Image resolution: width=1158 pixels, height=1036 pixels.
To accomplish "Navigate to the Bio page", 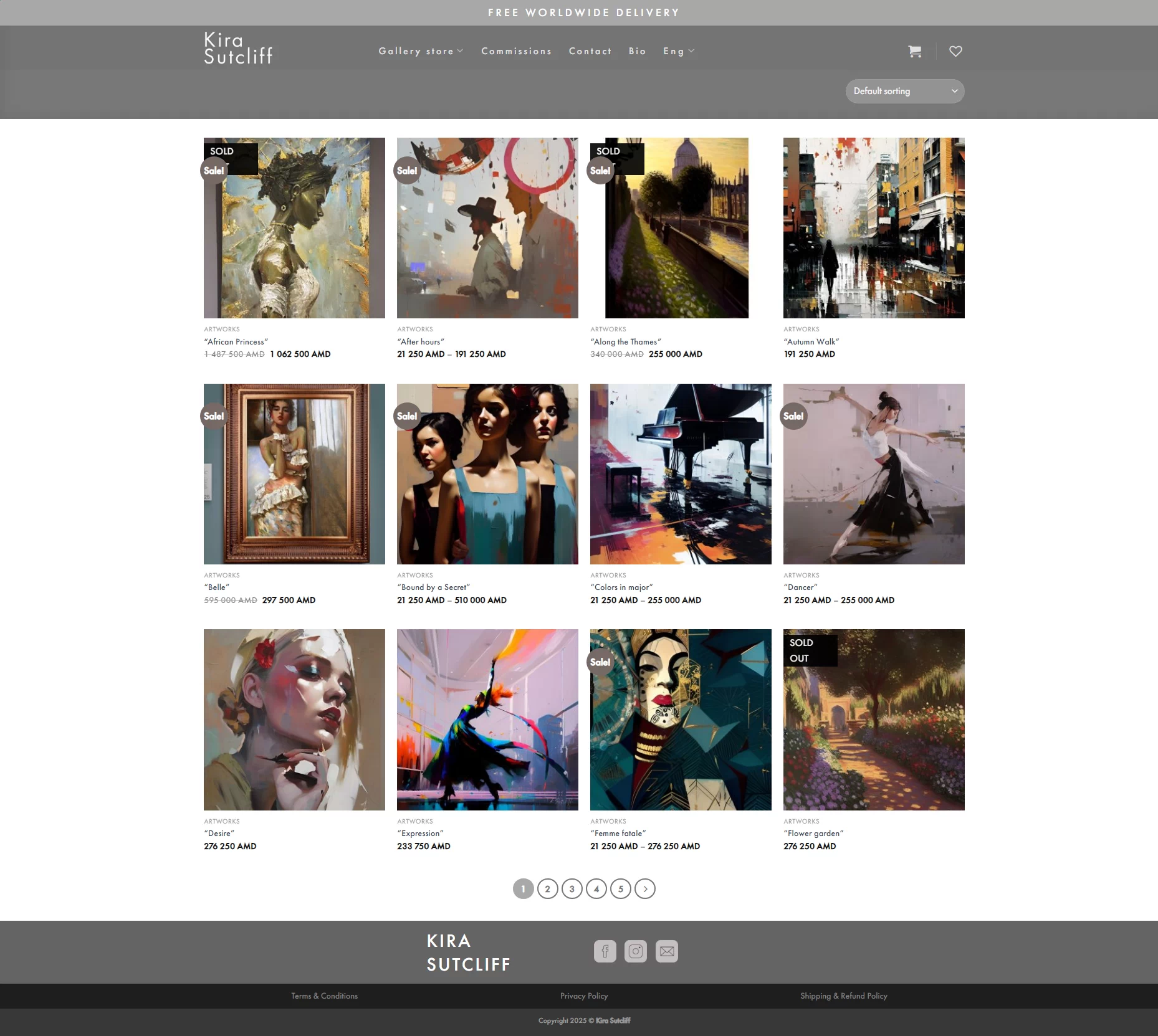I will pyautogui.click(x=637, y=52).
